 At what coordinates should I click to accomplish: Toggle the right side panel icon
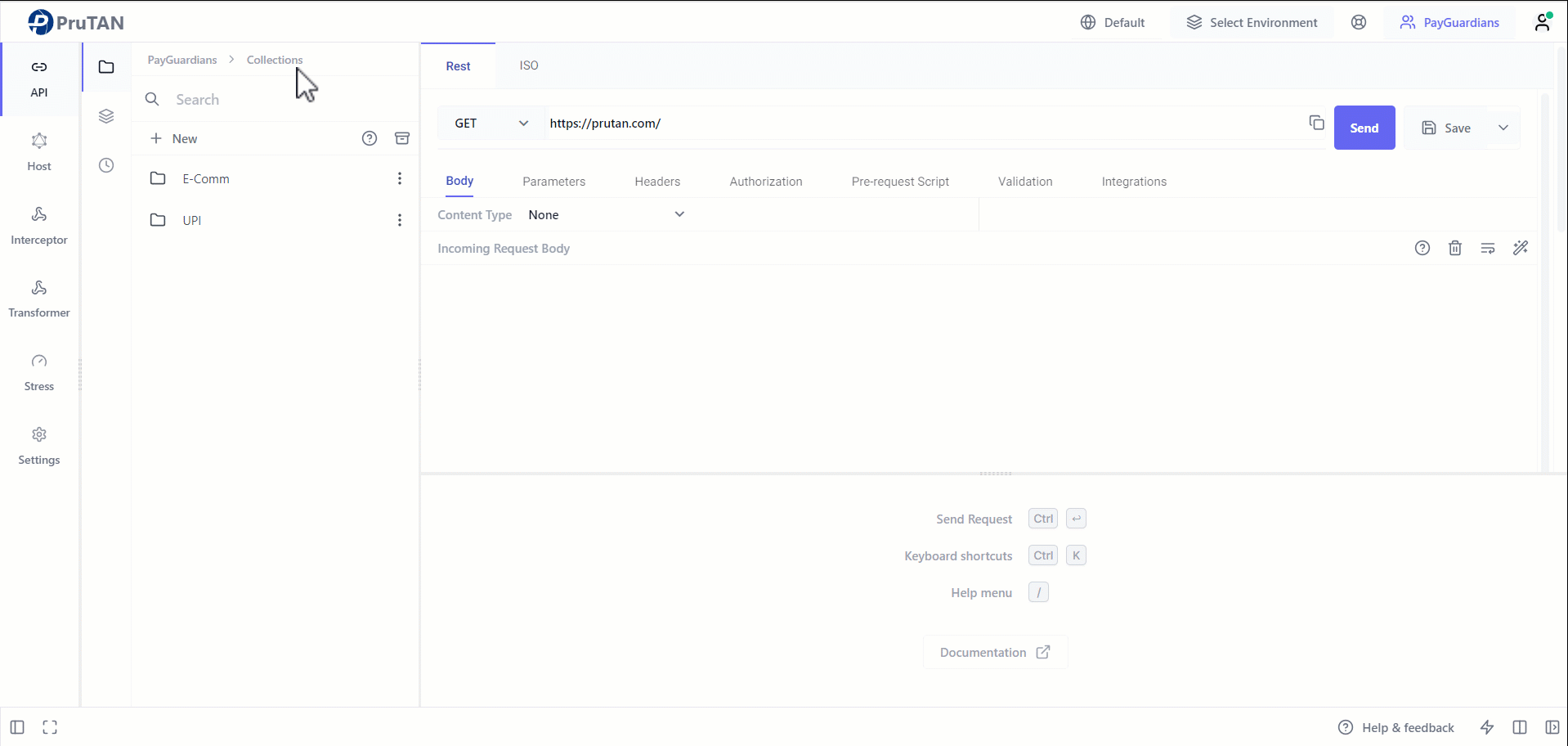pos(1552,727)
